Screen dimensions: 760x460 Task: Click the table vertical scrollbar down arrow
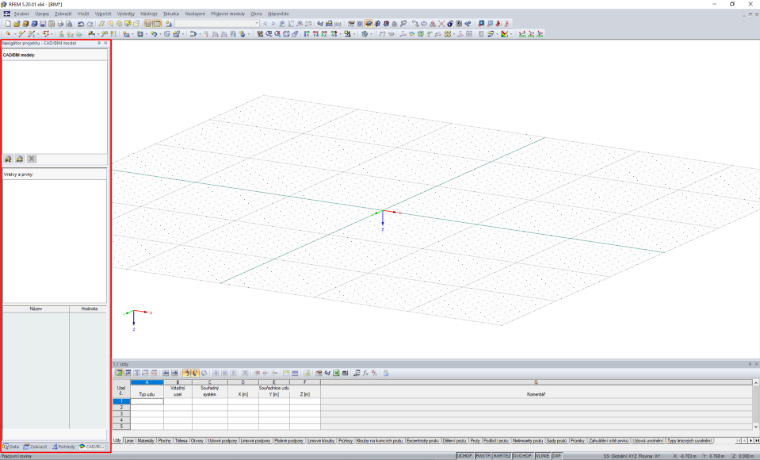pos(756,427)
